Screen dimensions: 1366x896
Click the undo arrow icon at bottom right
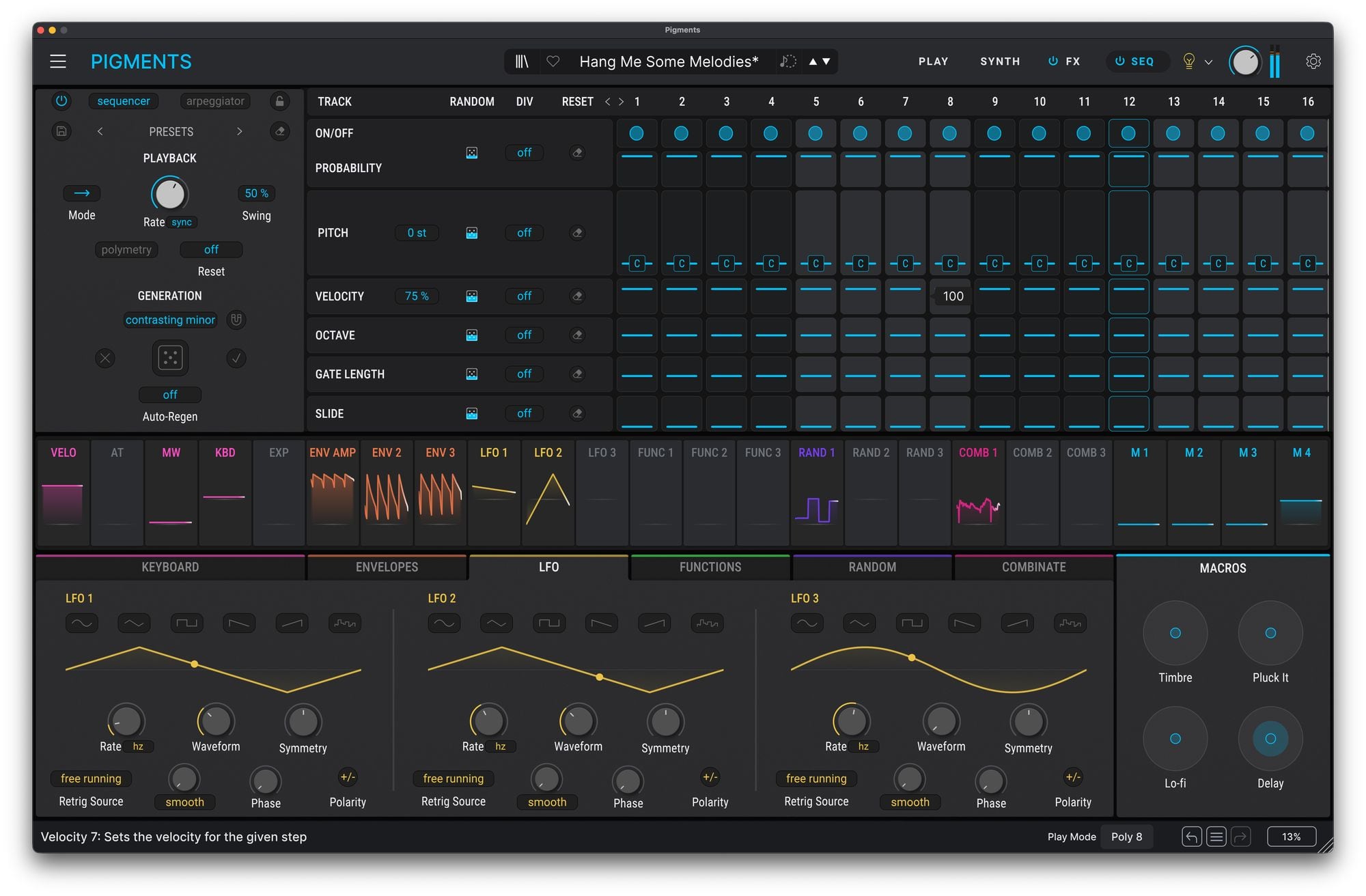point(1190,836)
